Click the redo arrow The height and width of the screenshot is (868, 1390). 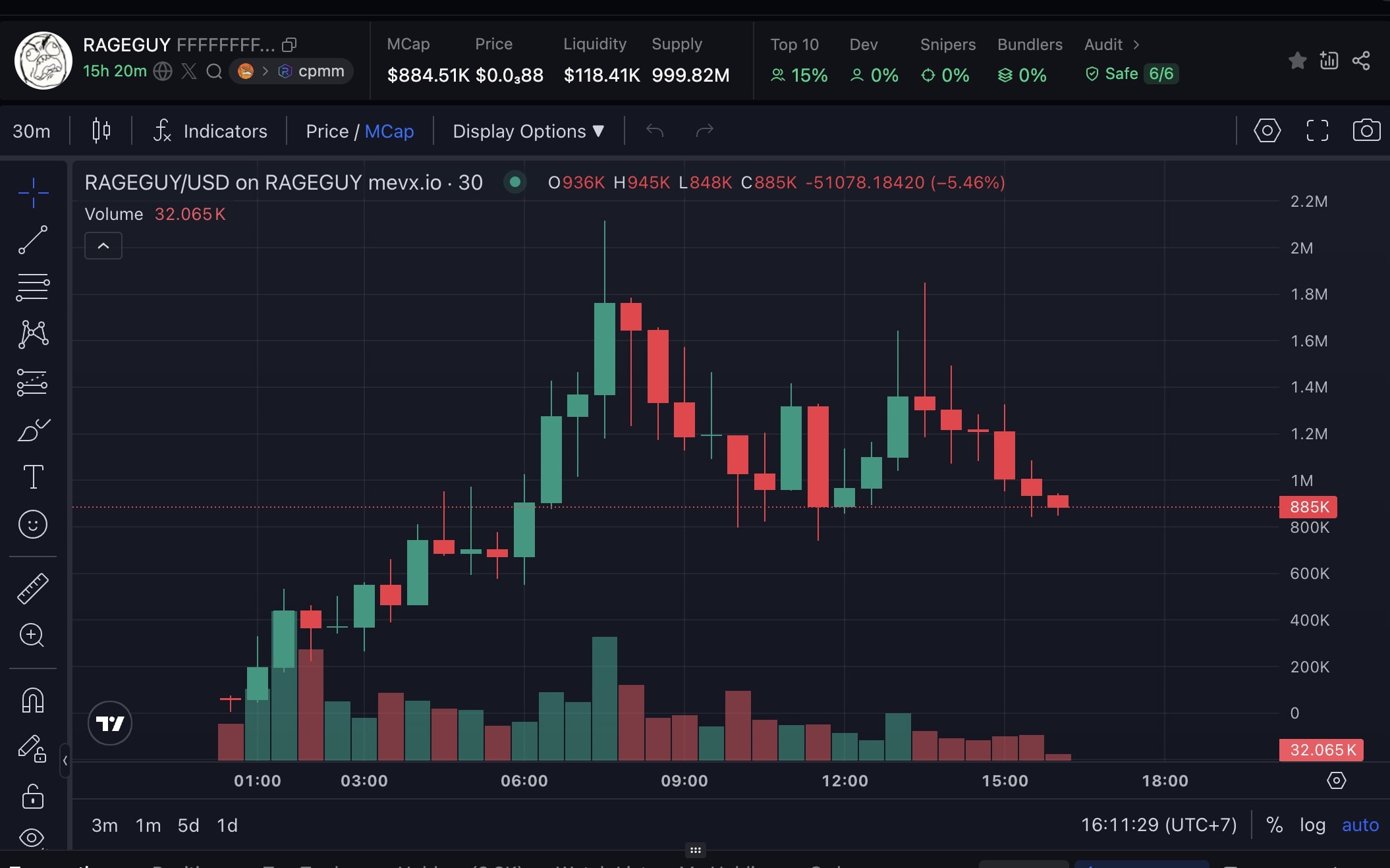click(x=705, y=130)
